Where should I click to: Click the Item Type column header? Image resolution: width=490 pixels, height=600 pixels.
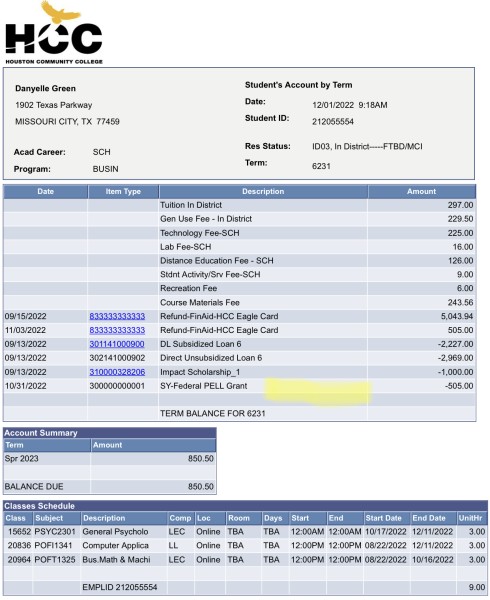(123, 191)
